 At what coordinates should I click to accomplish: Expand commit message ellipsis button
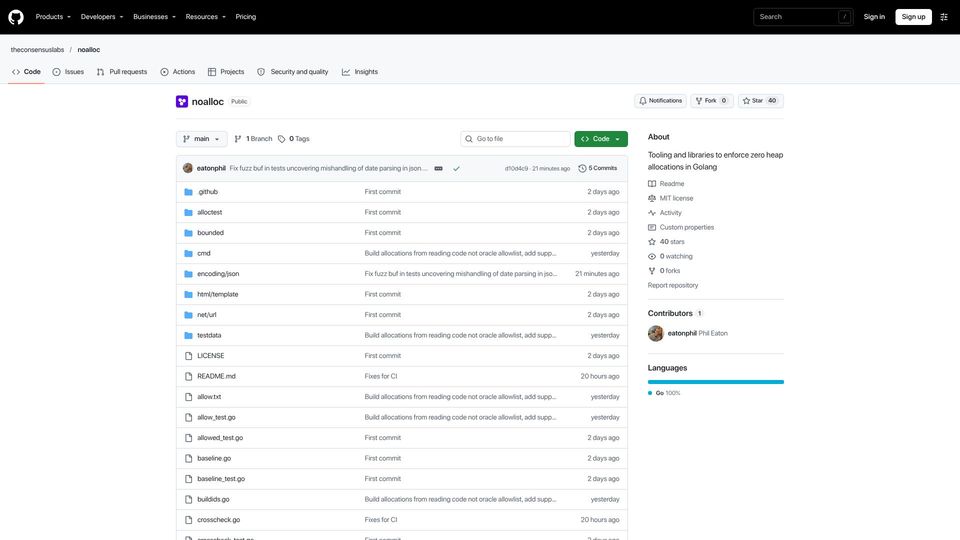(x=438, y=168)
